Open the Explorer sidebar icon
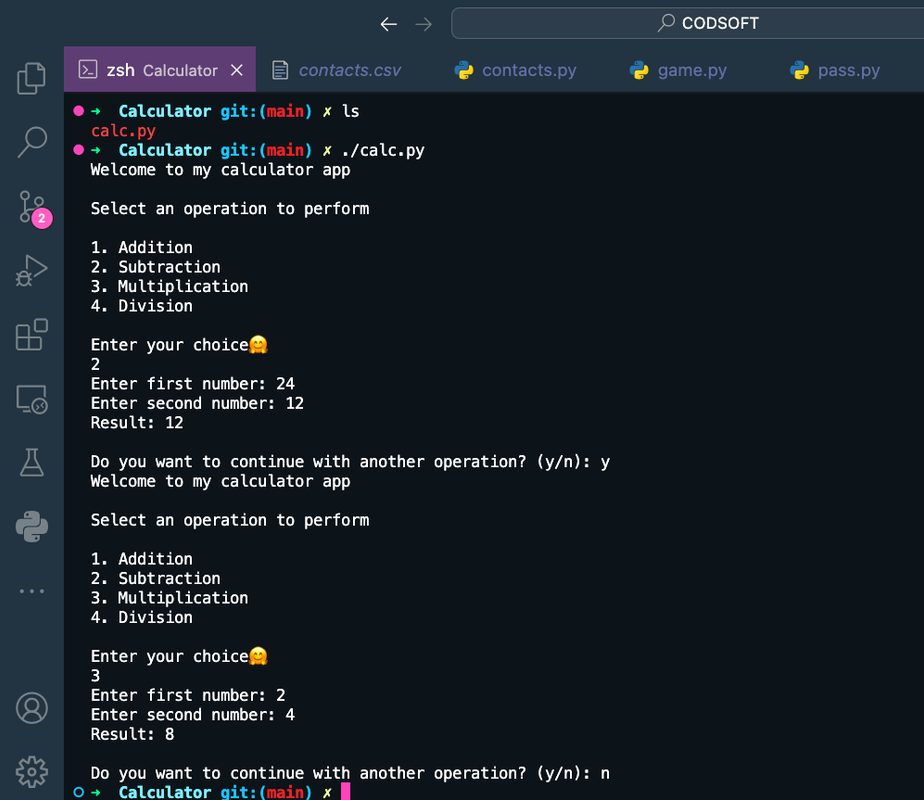The width and height of the screenshot is (924, 800). click(x=31, y=78)
